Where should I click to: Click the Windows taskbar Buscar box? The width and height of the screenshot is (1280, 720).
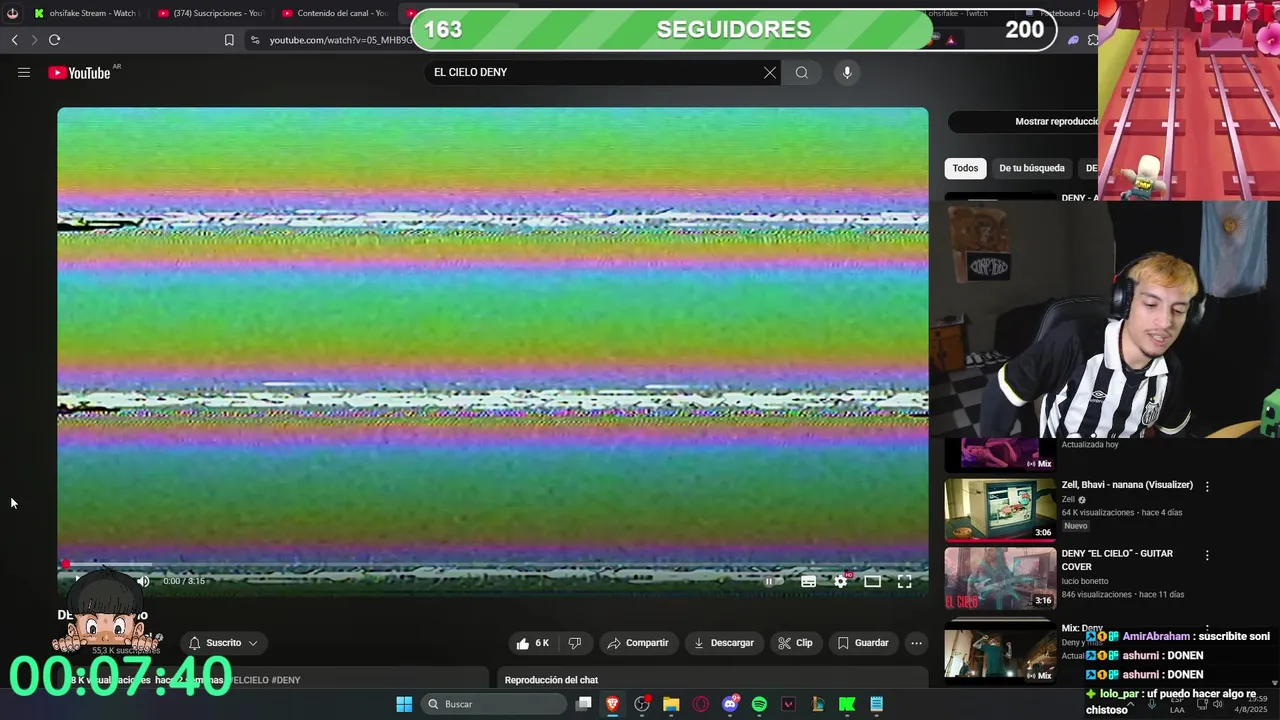click(x=494, y=704)
